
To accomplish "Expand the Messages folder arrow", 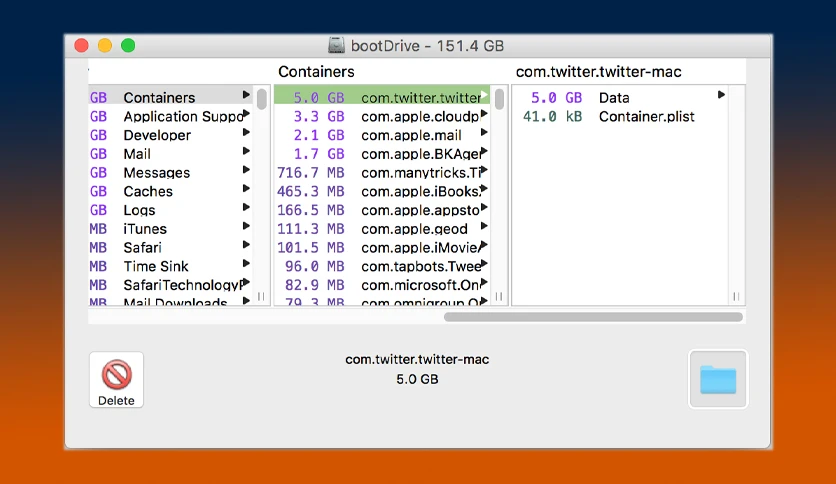I will click(x=246, y=170).
